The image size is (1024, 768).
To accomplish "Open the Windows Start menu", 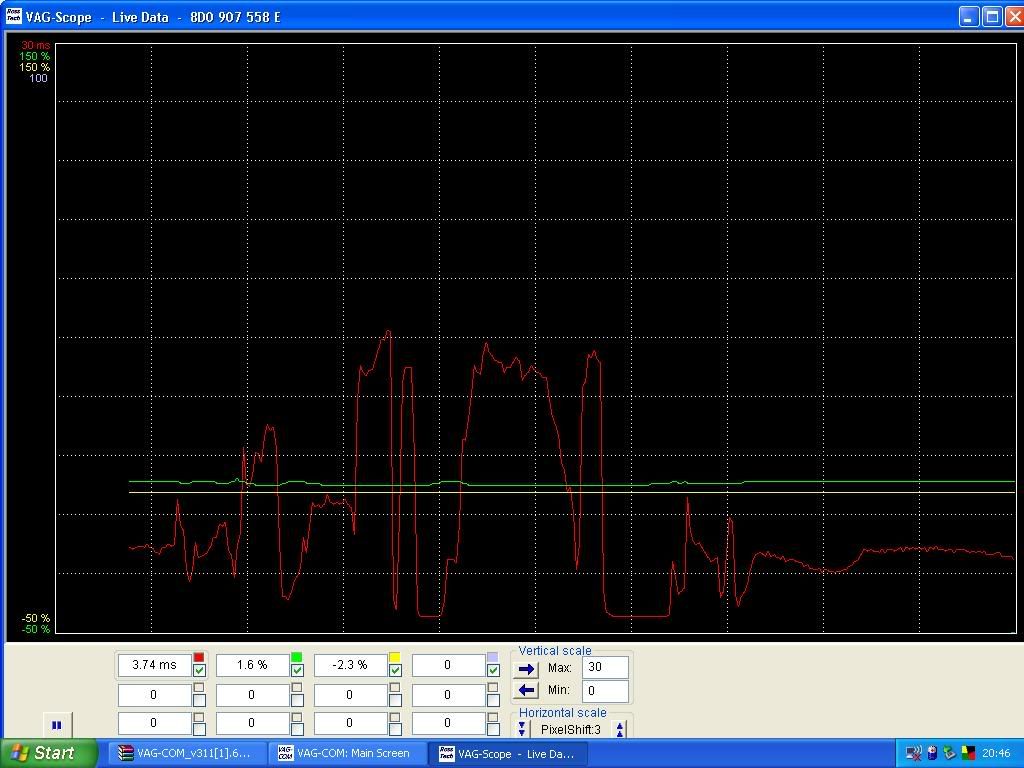I will (49, 753).
